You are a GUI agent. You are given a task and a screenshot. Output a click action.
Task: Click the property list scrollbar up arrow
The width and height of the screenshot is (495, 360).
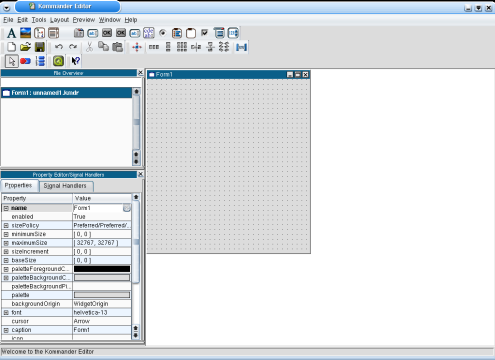click(x=136, y=197)
